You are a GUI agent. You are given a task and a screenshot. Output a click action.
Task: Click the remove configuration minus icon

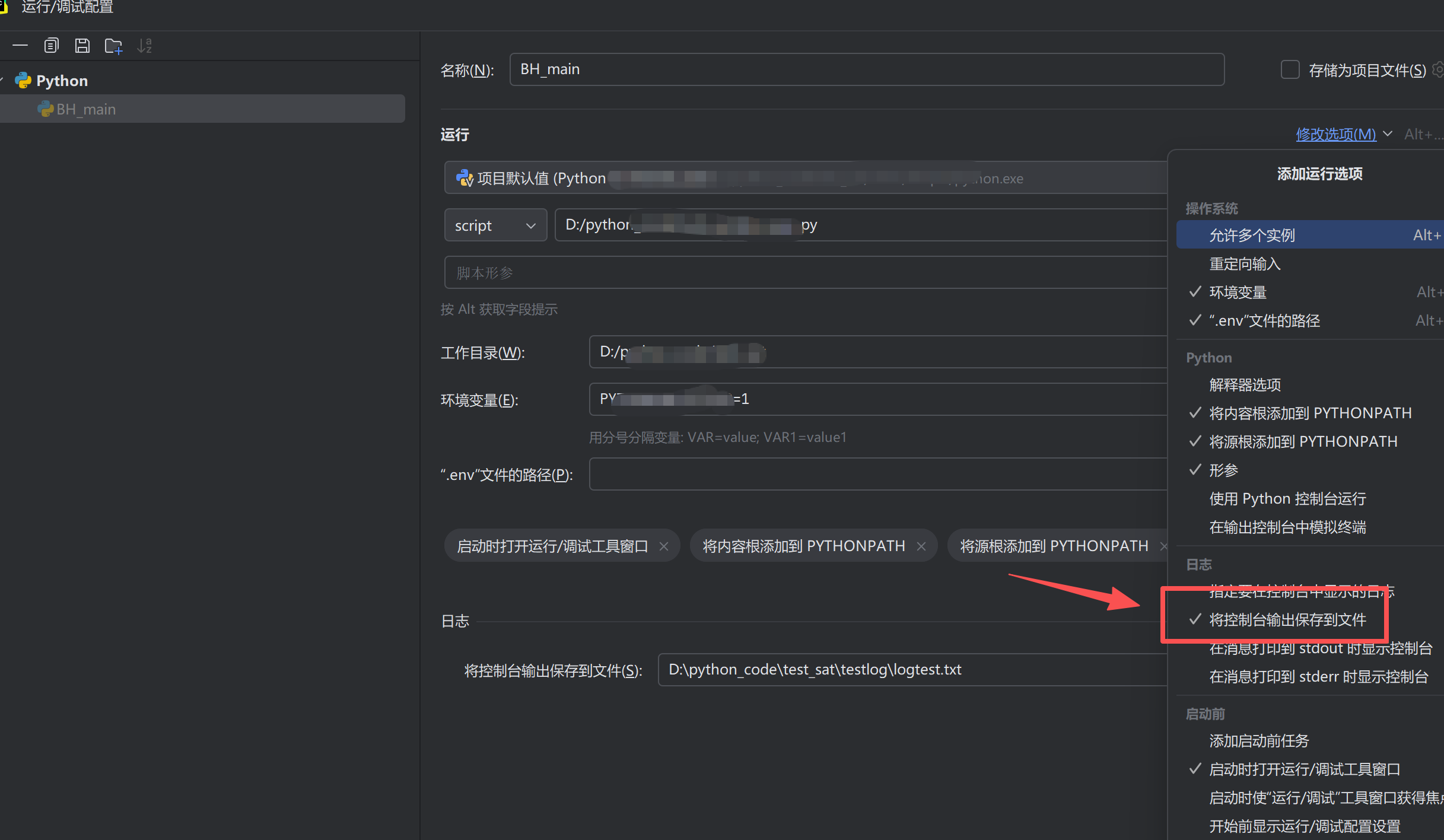tap(20, 45)
